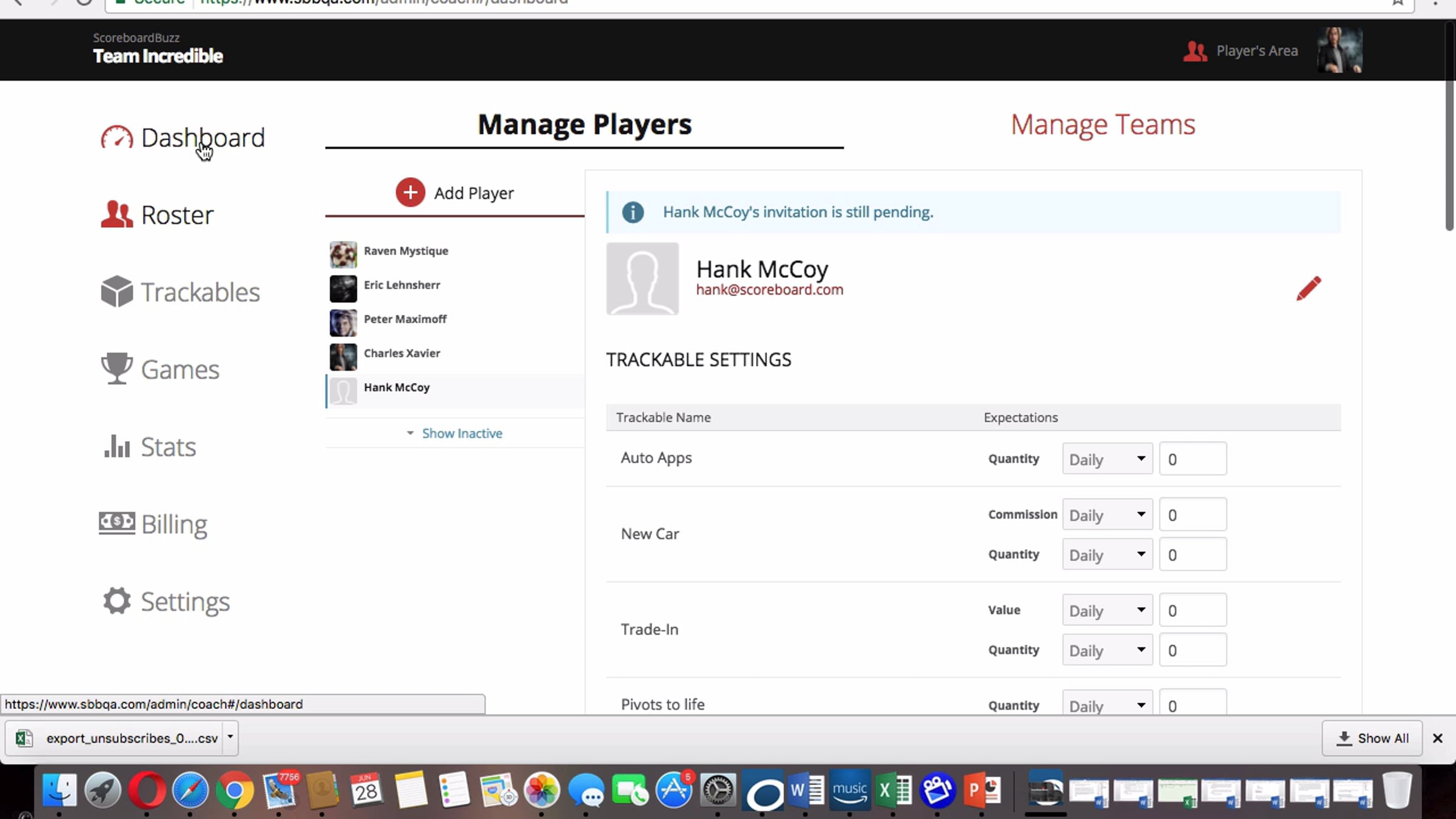
Task: Click the Auto Apps quantity input field
Action: 1193,459
